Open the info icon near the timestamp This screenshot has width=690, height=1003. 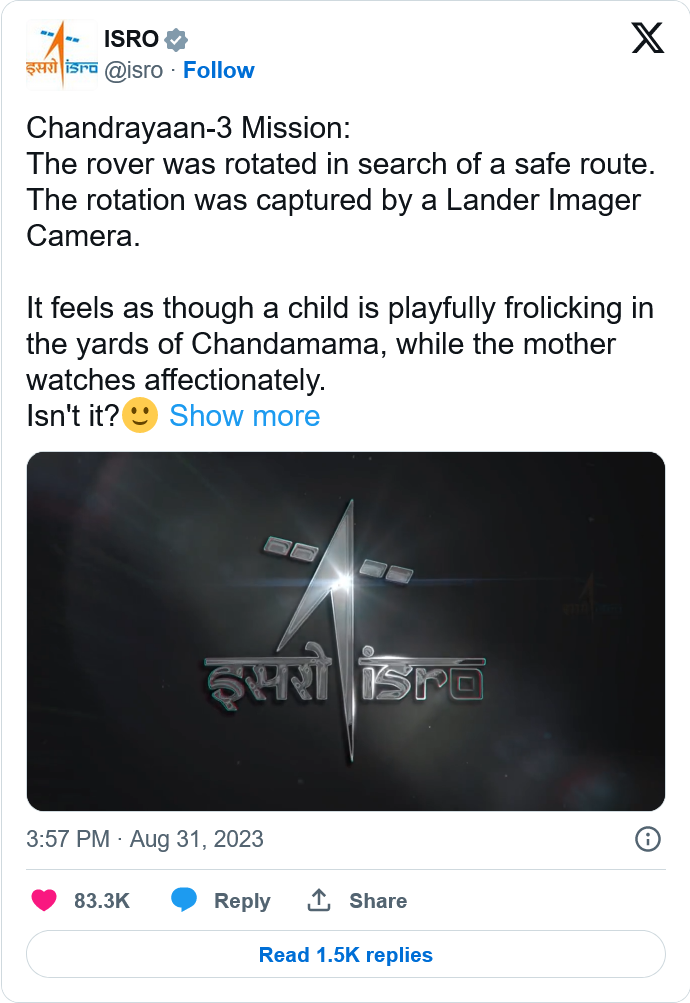point(647,838)
